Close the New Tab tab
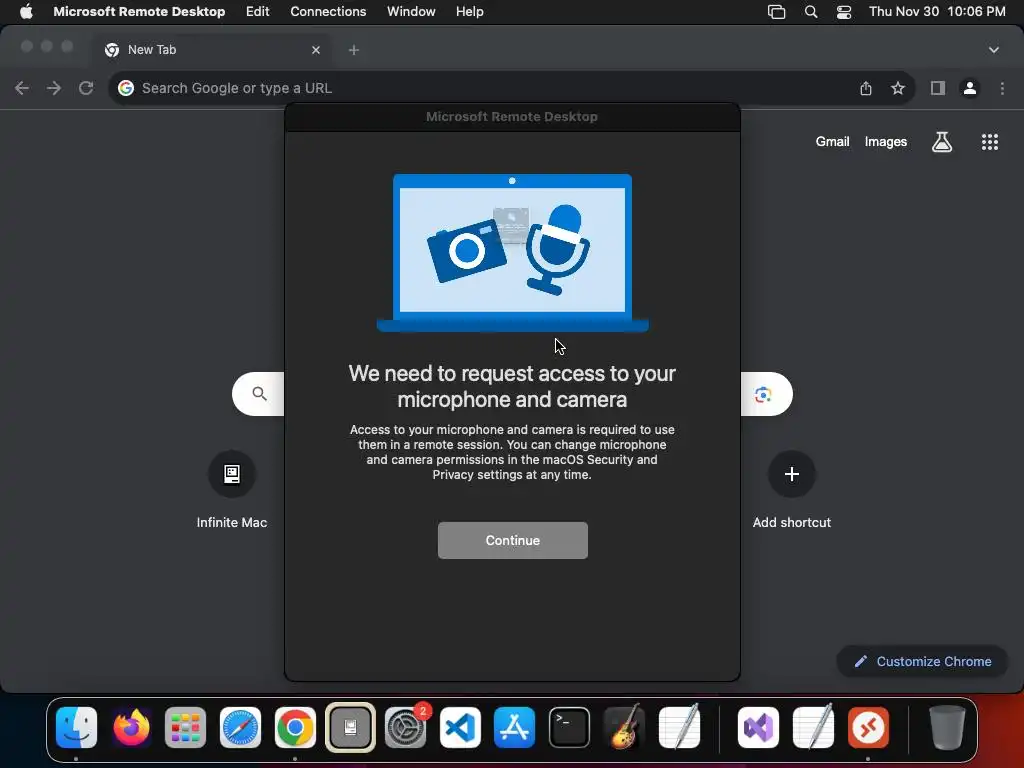This screenshot has width=1024, height=768. click(x=316, y=50)
